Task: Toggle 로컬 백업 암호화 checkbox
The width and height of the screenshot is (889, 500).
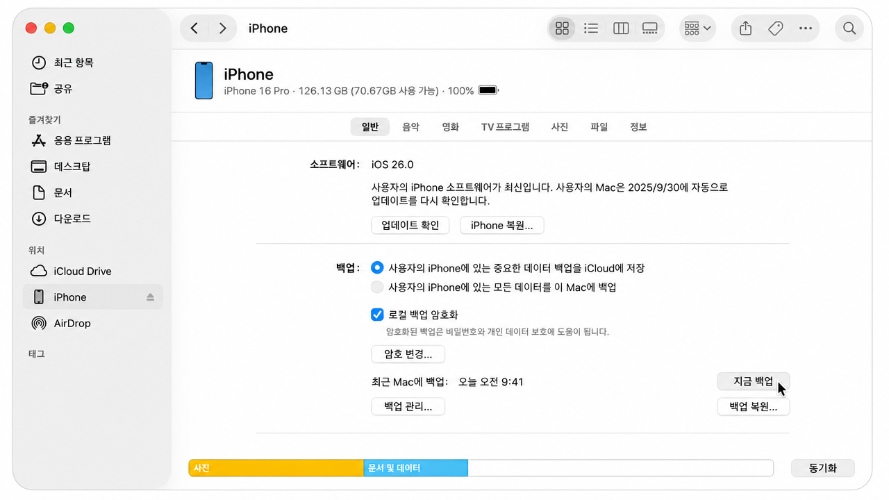Action: (x=377, y=314)
